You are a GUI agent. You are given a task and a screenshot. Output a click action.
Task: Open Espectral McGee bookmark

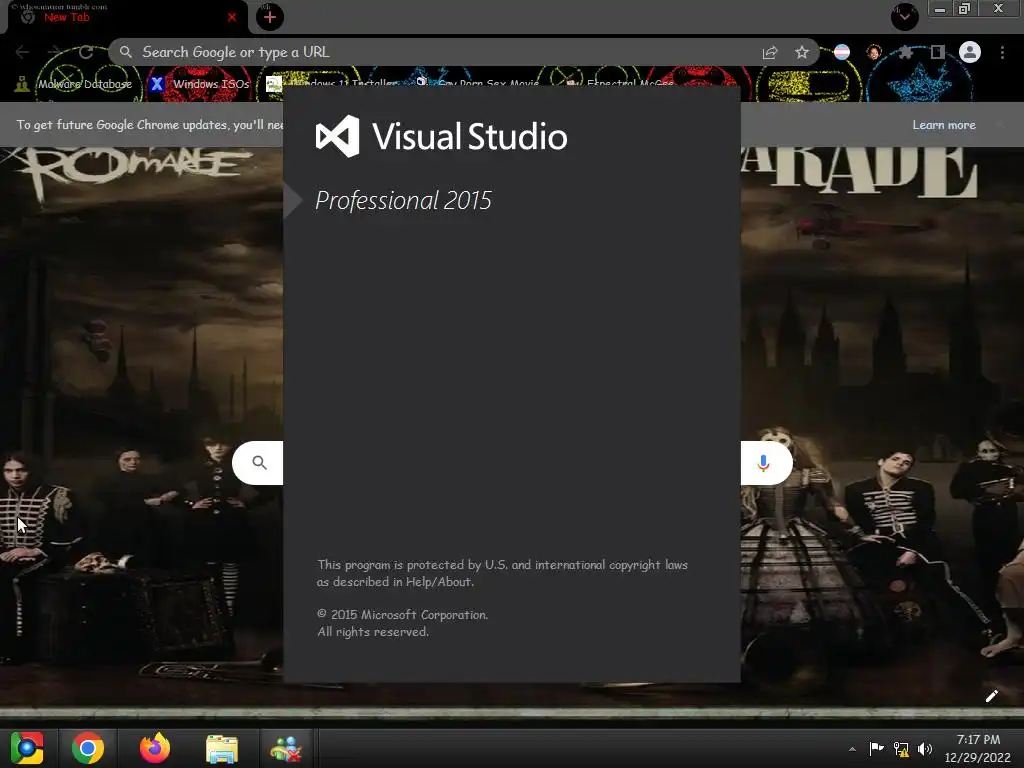tap(619, 84)
